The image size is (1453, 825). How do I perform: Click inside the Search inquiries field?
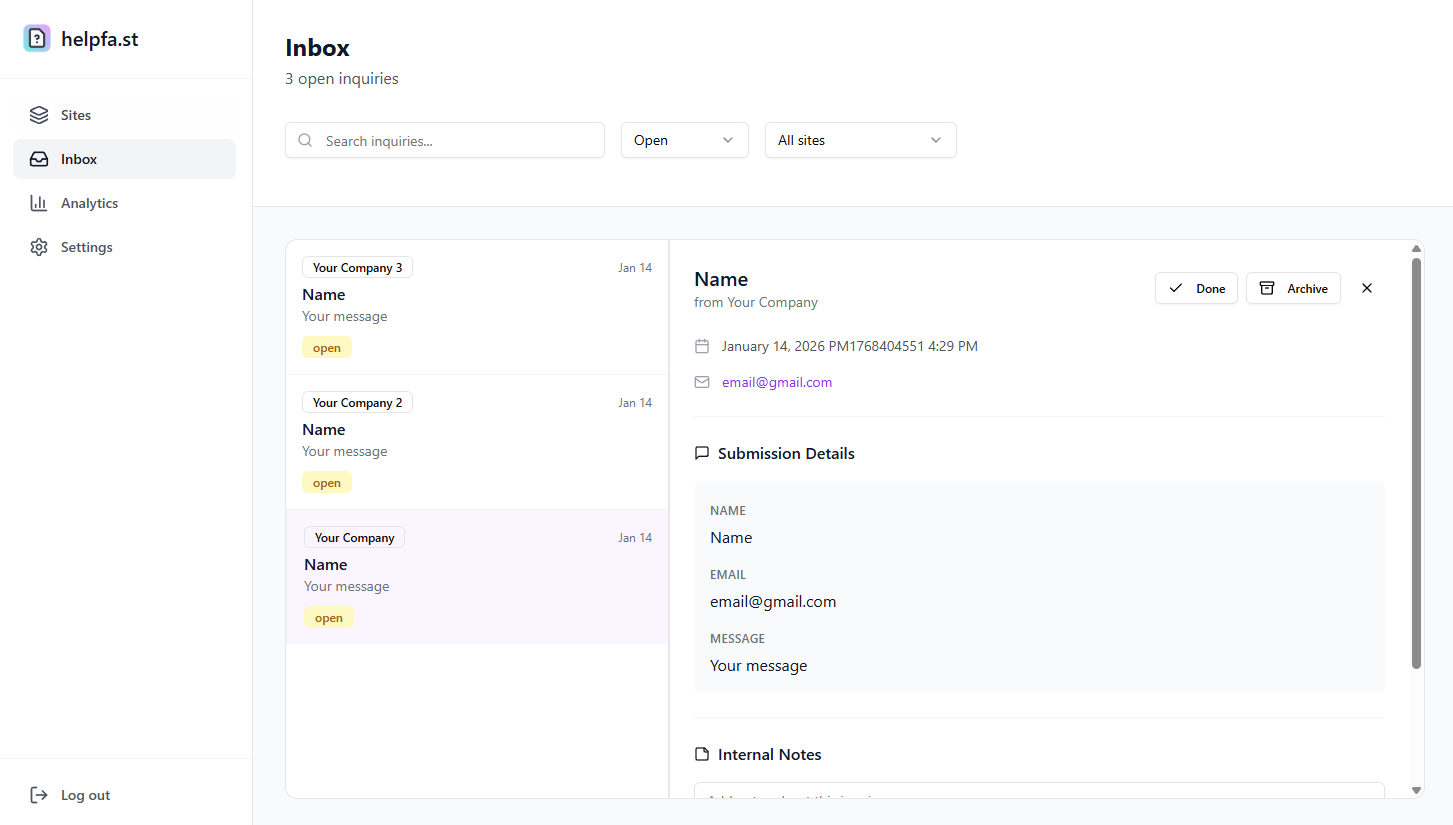[x=444, y=140]
